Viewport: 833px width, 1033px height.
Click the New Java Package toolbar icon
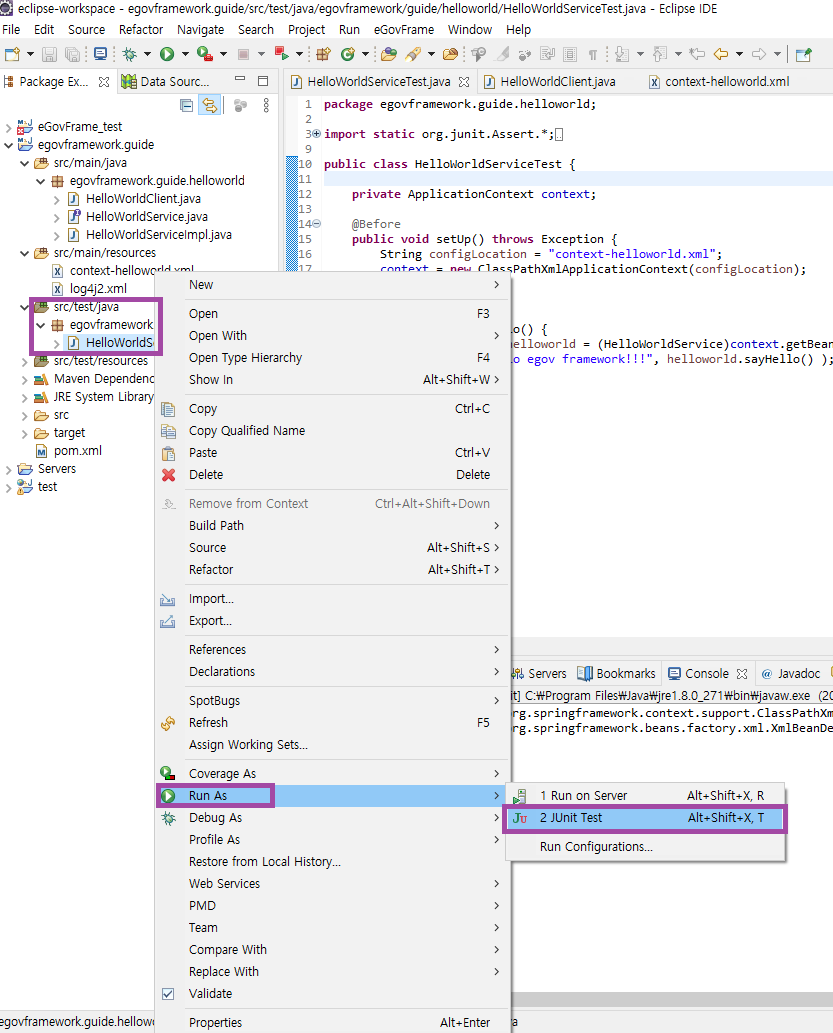(323, 54)
